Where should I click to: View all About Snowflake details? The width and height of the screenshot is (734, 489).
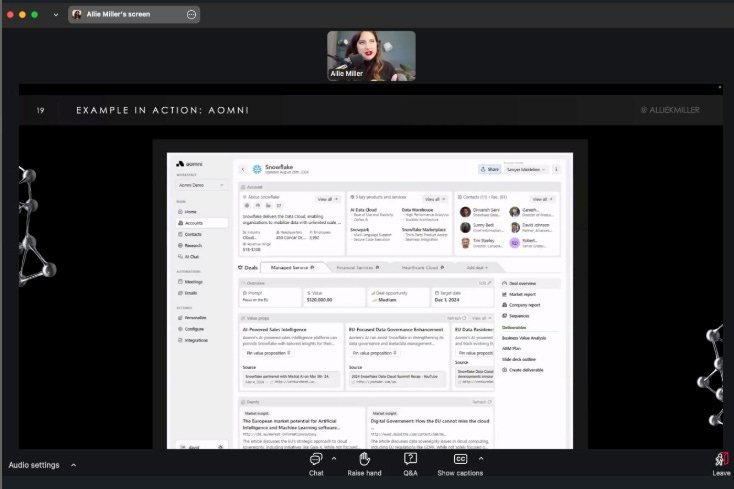(x=328, y=199)
